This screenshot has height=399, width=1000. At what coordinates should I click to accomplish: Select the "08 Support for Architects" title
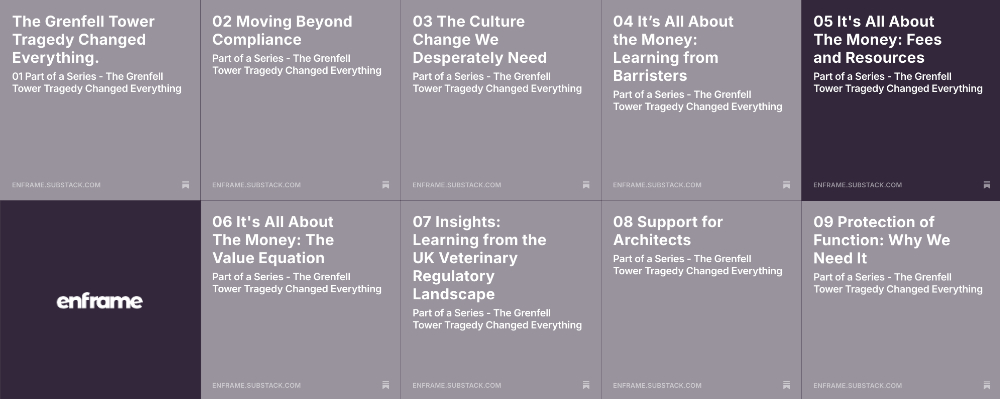[668, 231]
